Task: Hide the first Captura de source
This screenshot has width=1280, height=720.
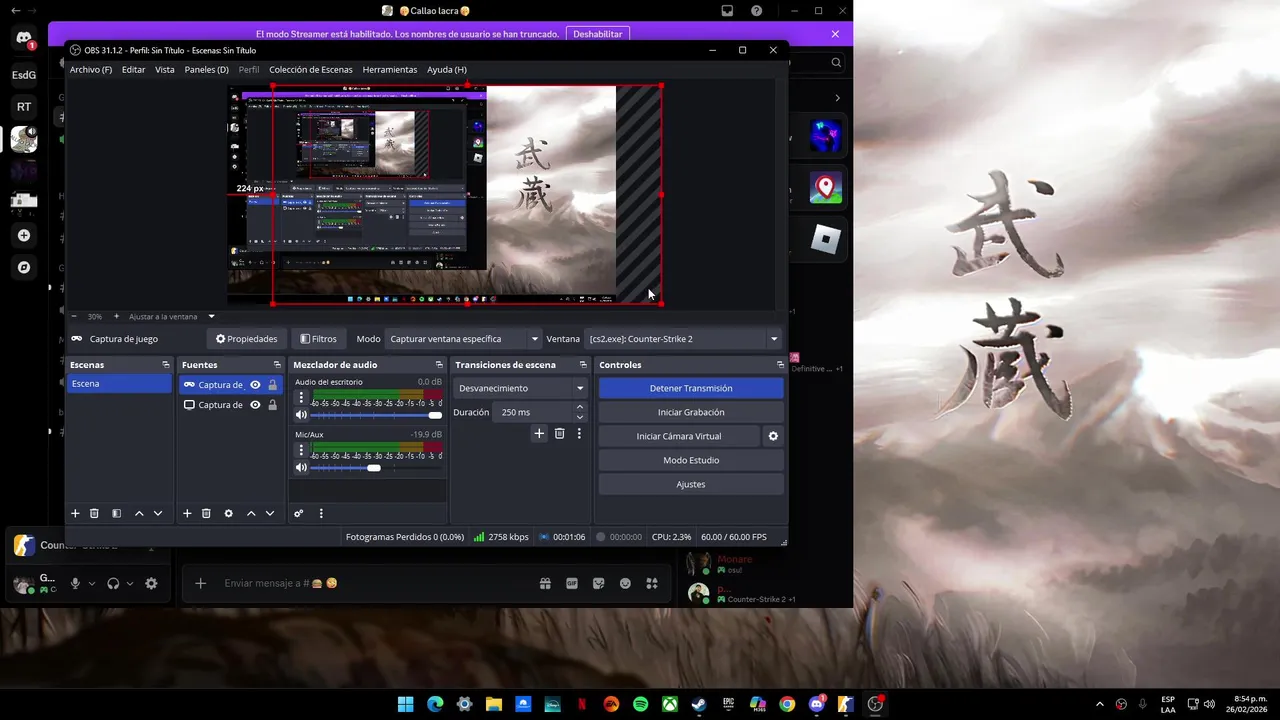Action: pos(255,385)
